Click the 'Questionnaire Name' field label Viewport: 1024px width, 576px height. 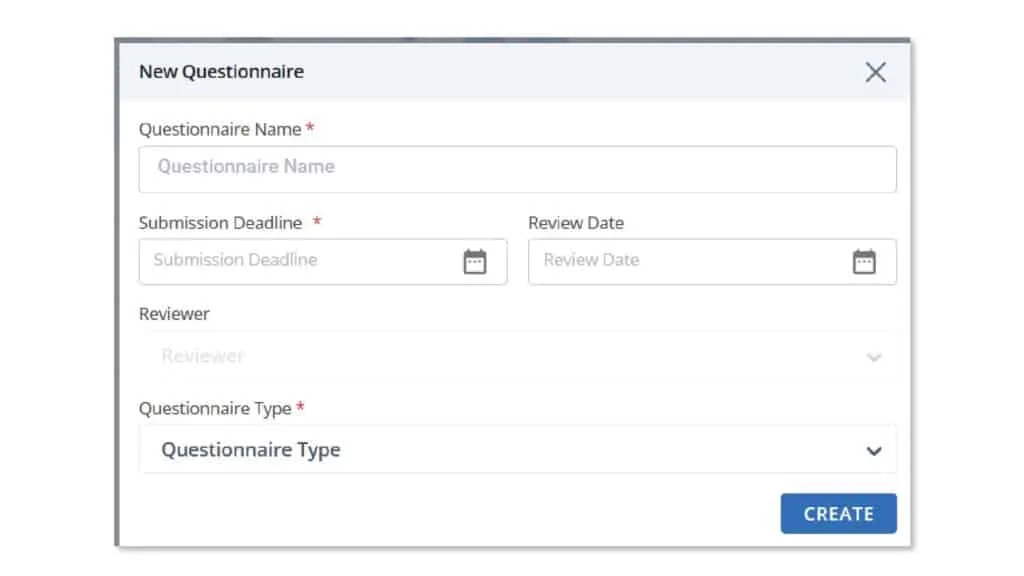pyautogui.click(x=220, y=129)
